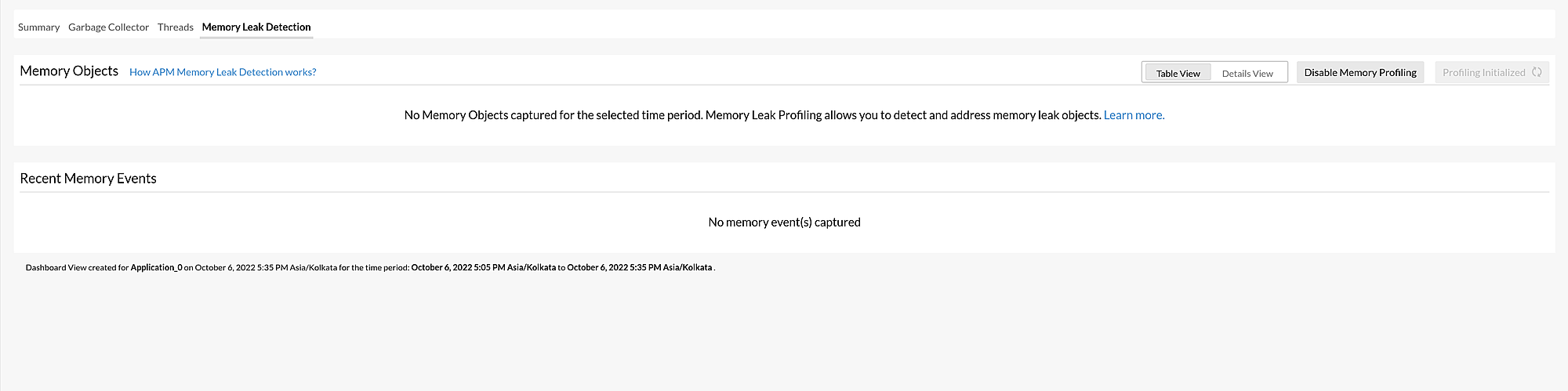This screenshot has width=1568, height=391.
Task: Click the 'Dashboard View created for' footer text
Action: pyautogui.click(x=77, y=267)
